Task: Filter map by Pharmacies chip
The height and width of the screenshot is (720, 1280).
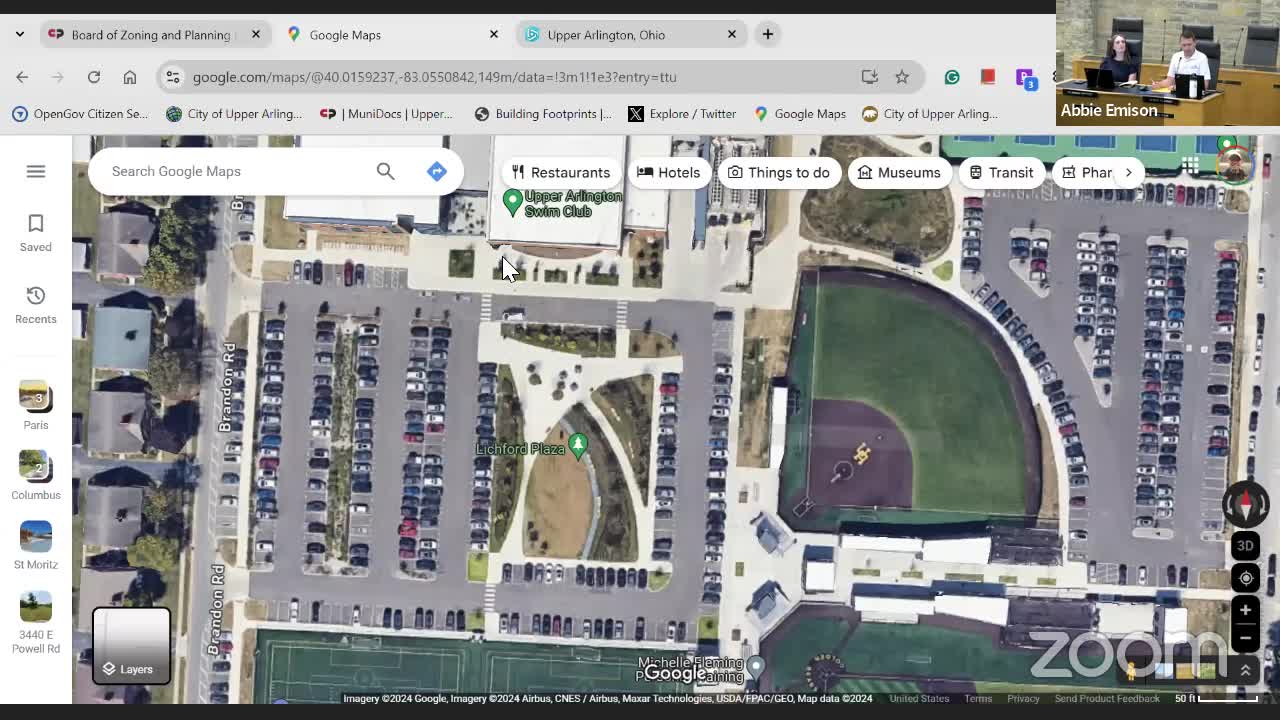Action: (1086, 172)
